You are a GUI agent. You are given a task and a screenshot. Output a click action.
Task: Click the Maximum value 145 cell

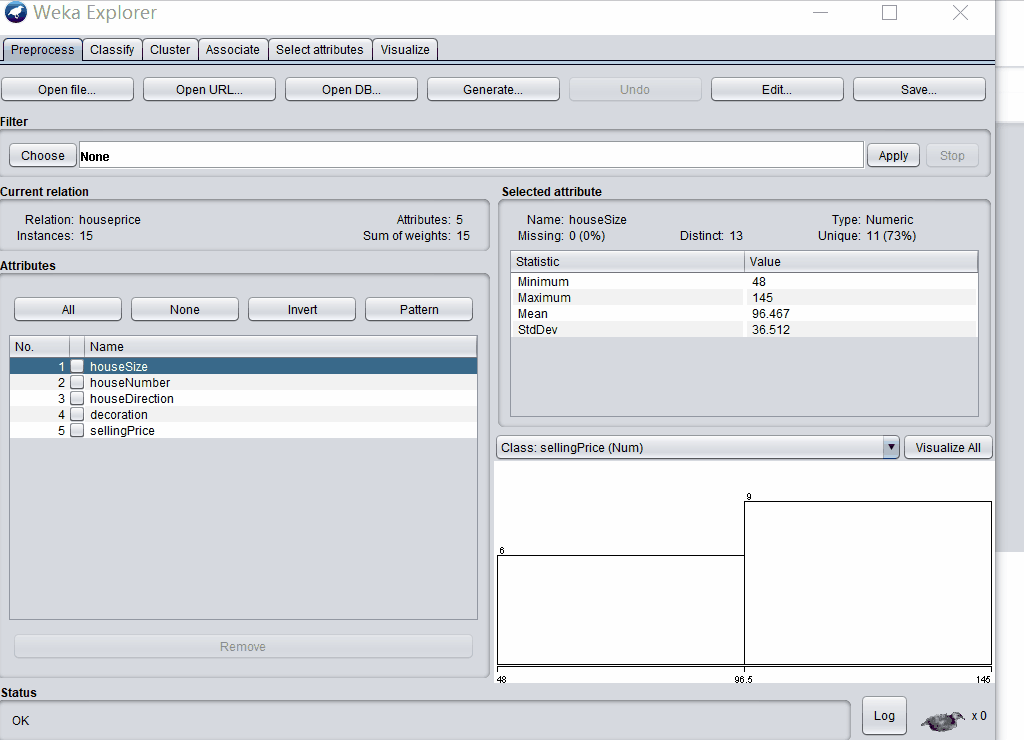click(x=861, y=297)
